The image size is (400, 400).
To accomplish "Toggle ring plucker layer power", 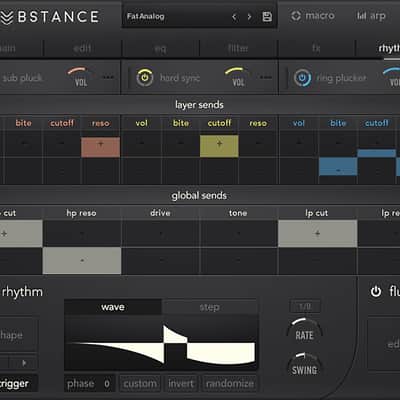I will pos(302,78).
